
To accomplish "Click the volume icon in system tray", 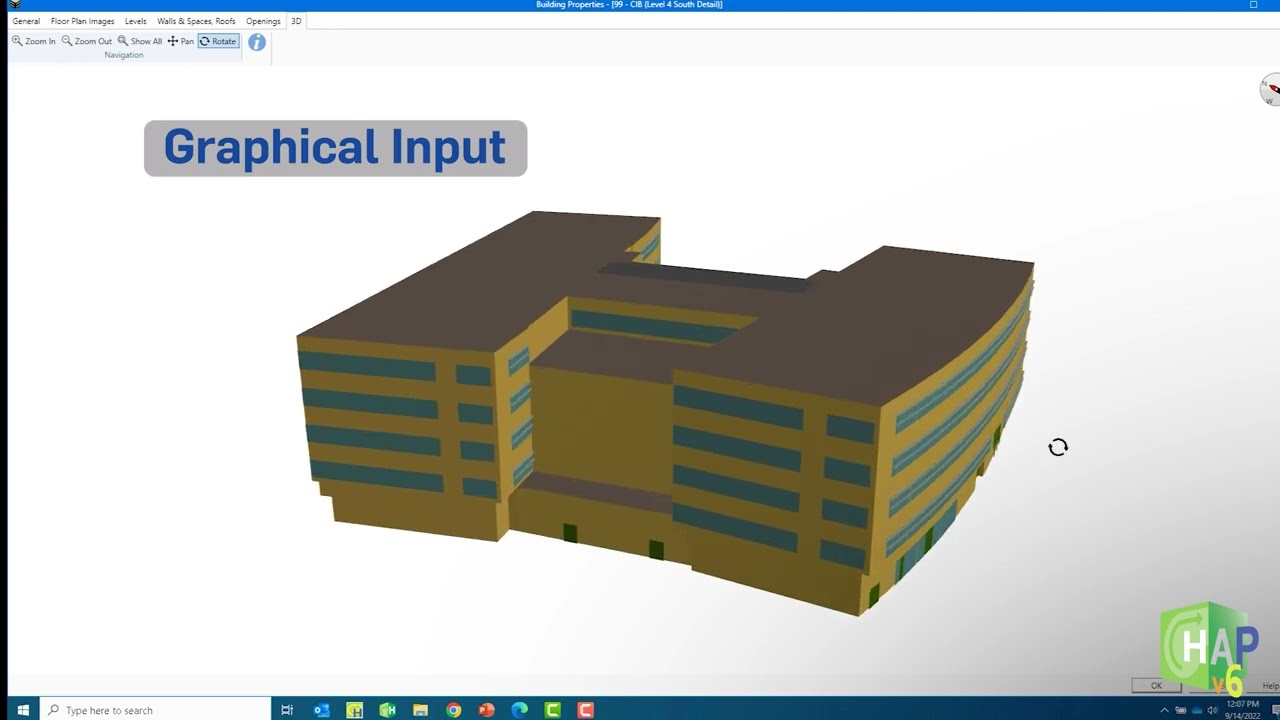I will point(1212,710).
